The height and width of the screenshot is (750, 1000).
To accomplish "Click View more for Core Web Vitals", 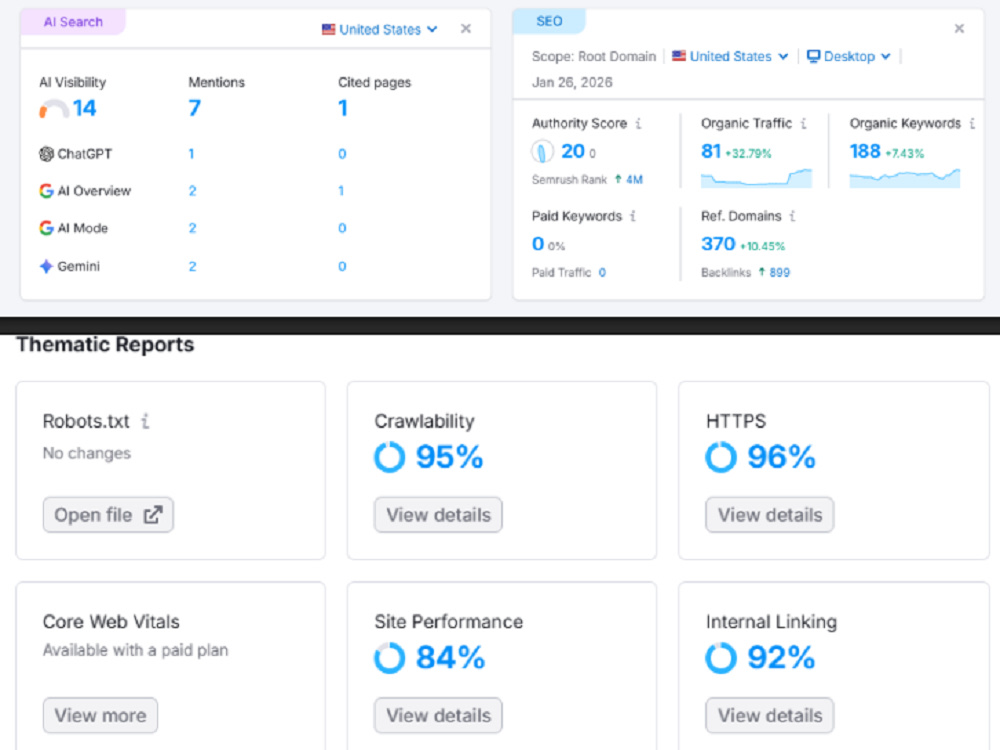I will pyautogui.click(x=100, y=716).
